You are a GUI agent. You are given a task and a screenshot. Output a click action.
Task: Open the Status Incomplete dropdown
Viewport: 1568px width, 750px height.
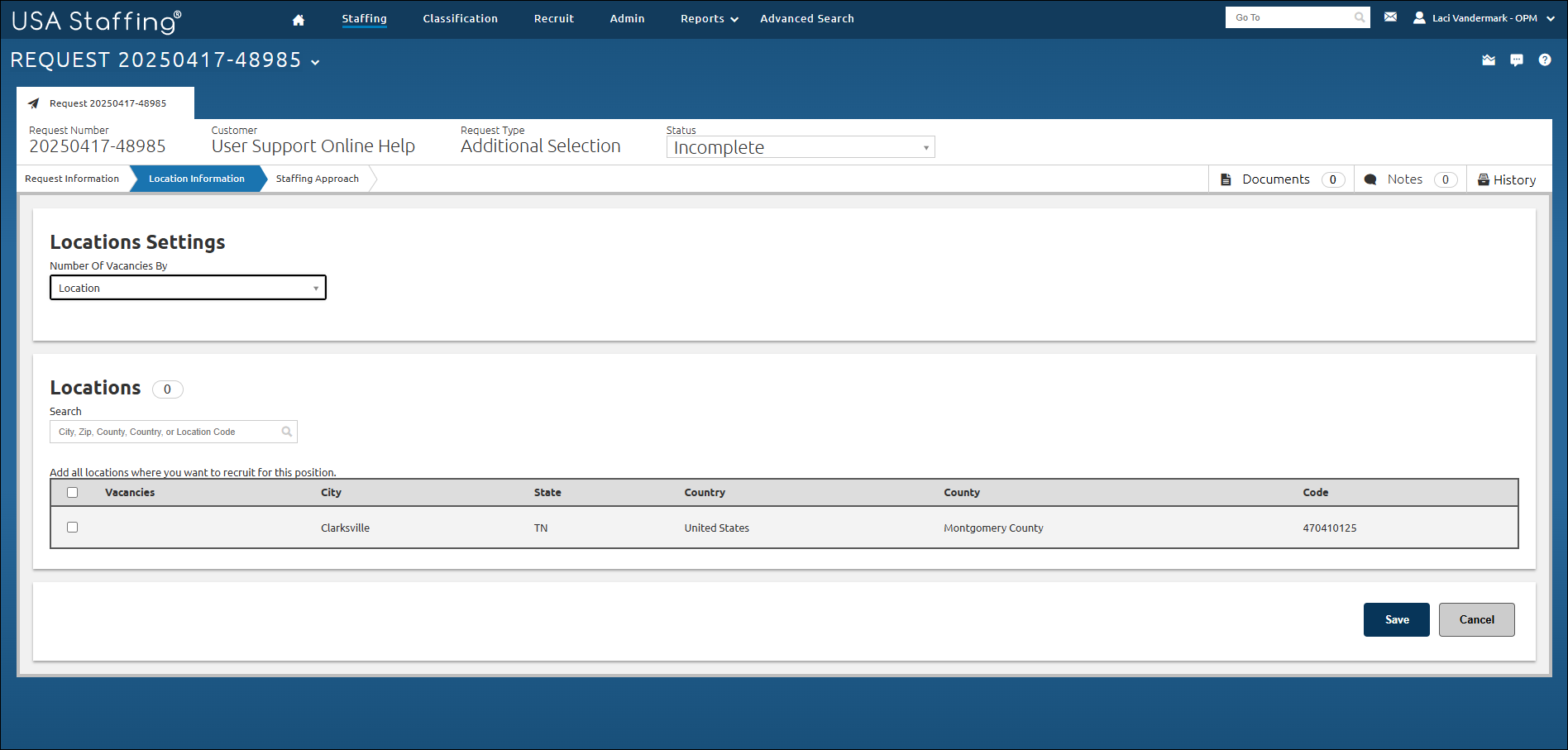tap(800, 147)
